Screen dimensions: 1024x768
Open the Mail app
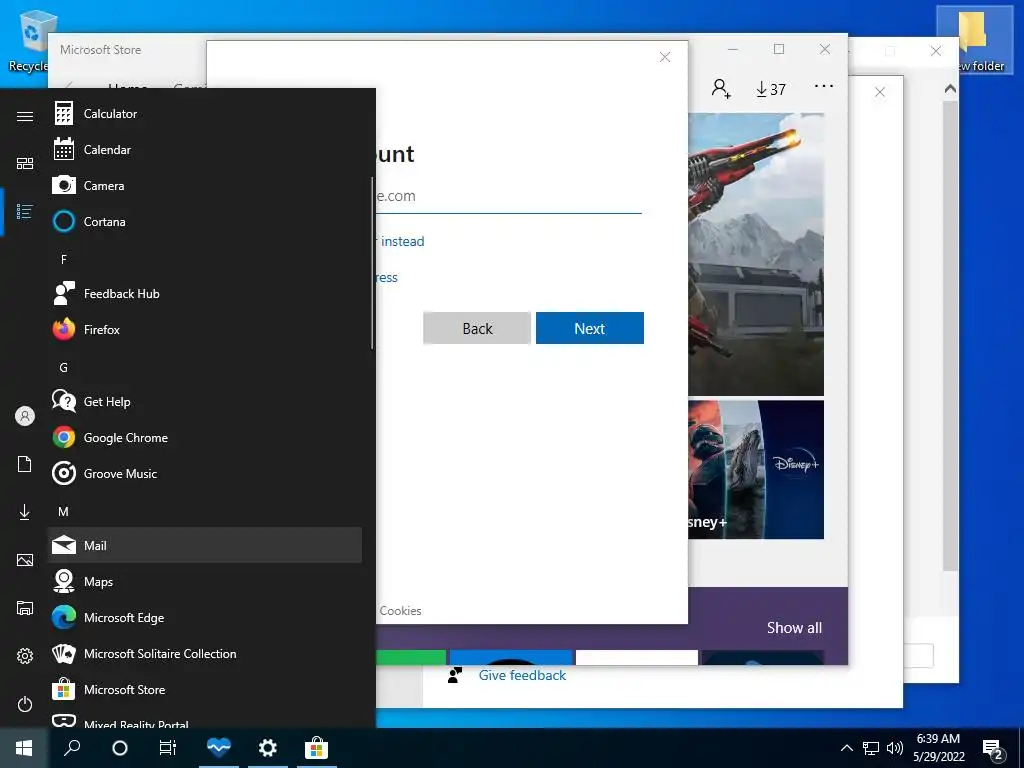[x=204, y=545]
